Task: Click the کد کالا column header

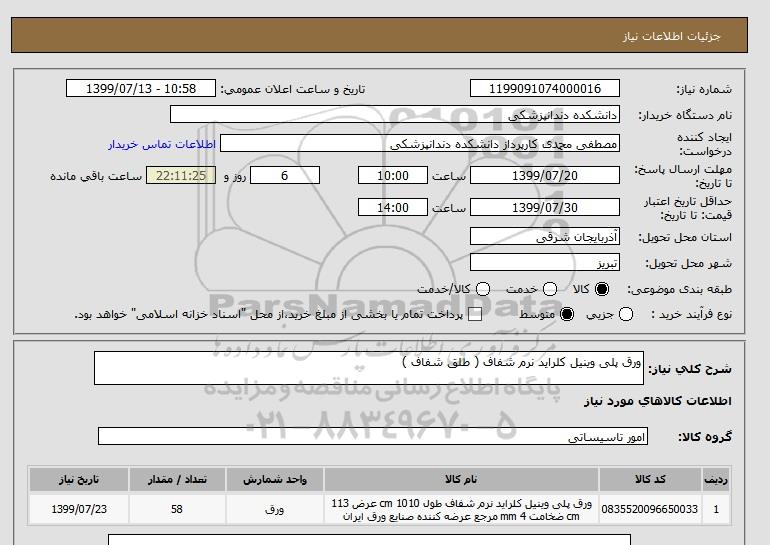Action: tap(650, 480)
